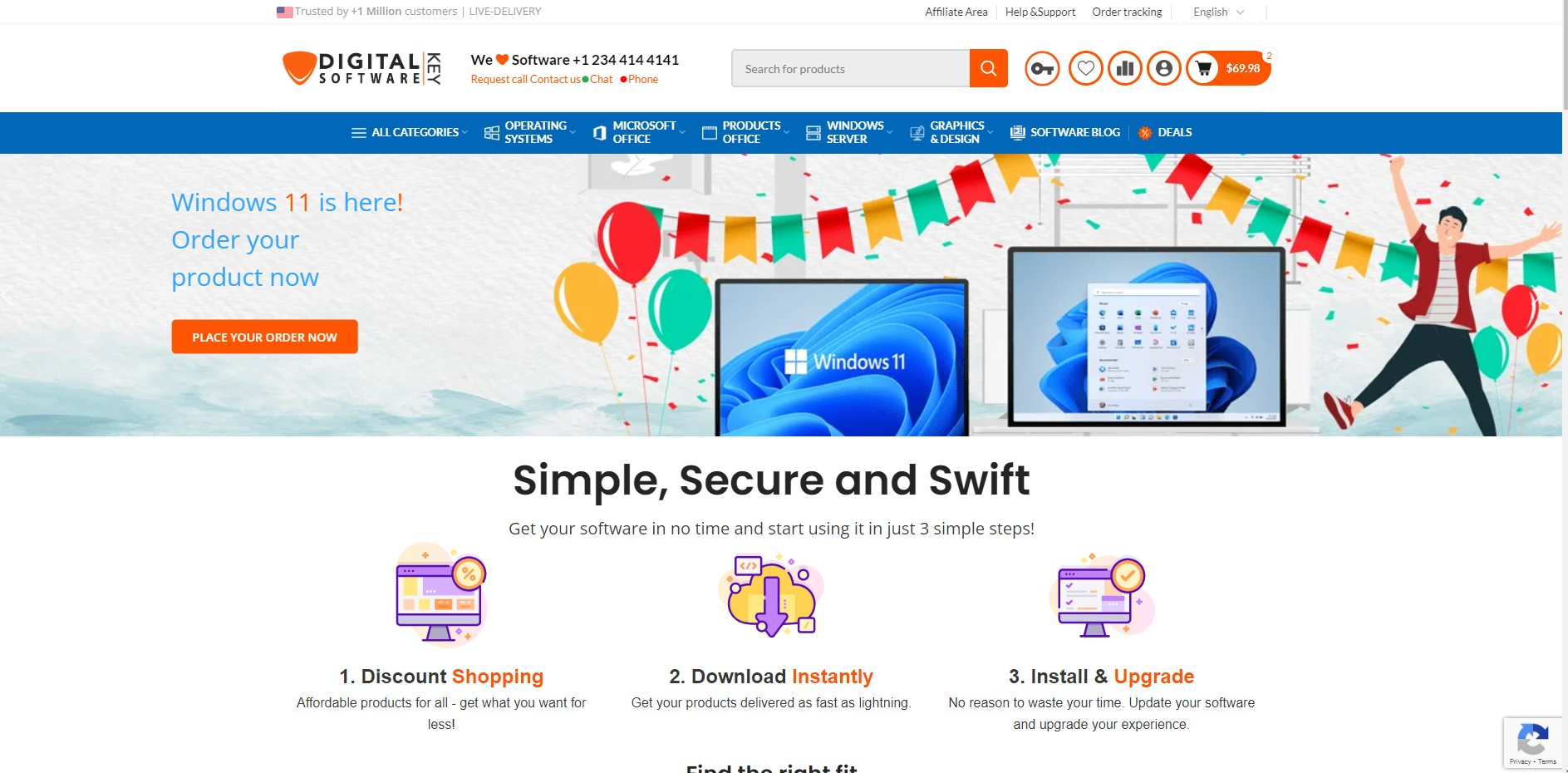Go to the Software Blog link
Screen dimensions: 1568x773
[1064, 133]
